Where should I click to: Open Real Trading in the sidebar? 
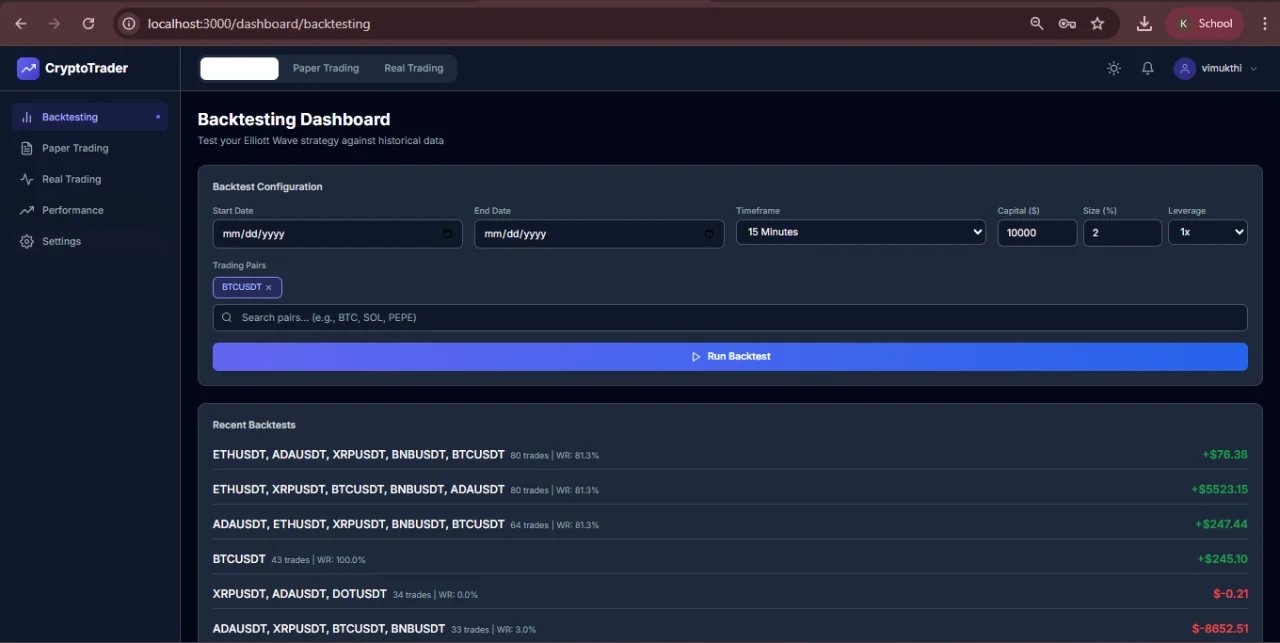(90, 179)
